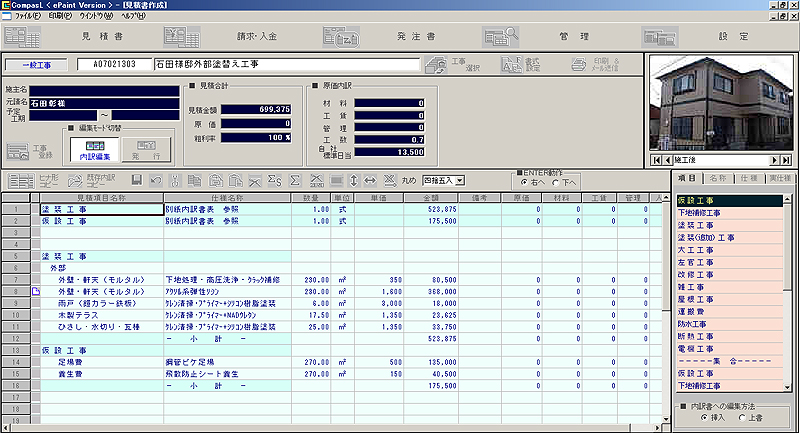Switch to 内訳編集 edit mode

pos(97,150)
